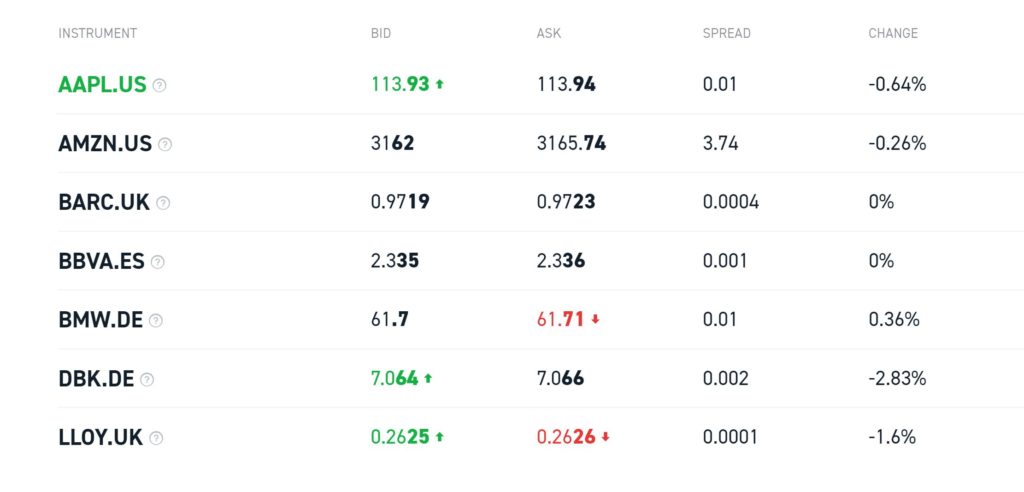Sort by the CHANGE column header
This screenshot has height=492, width=1024.
pos(893,33)
